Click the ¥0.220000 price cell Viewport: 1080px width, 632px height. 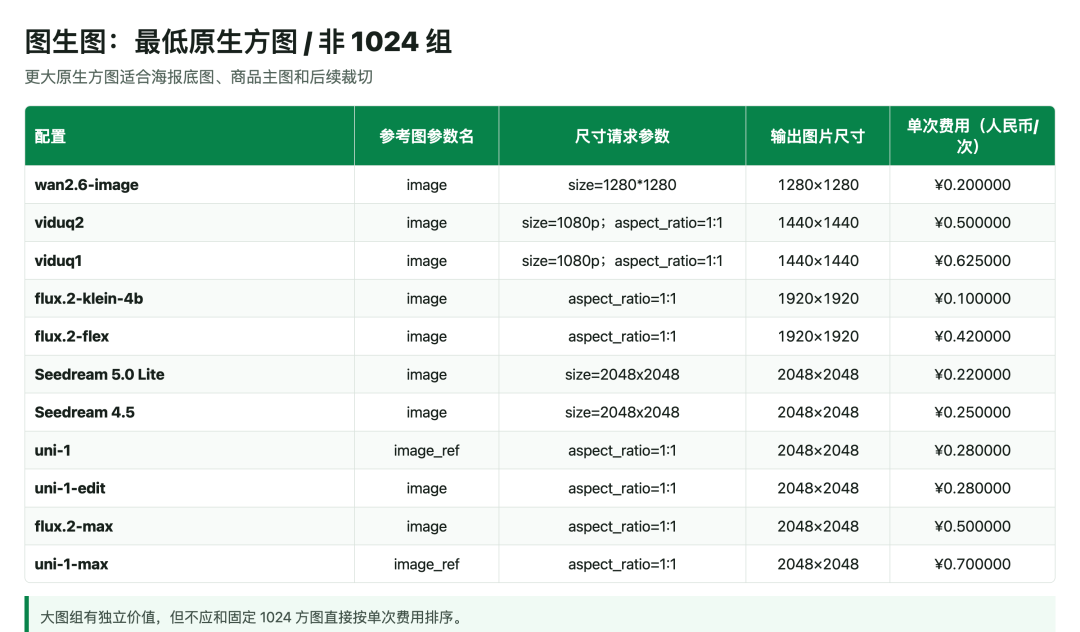[972, 374]
